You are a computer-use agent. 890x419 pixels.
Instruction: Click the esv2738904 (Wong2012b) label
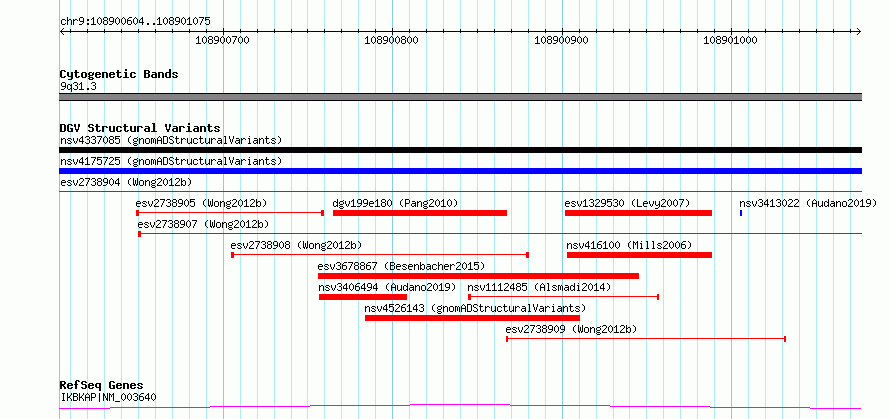pyautogui.click(x=126, y=182)
